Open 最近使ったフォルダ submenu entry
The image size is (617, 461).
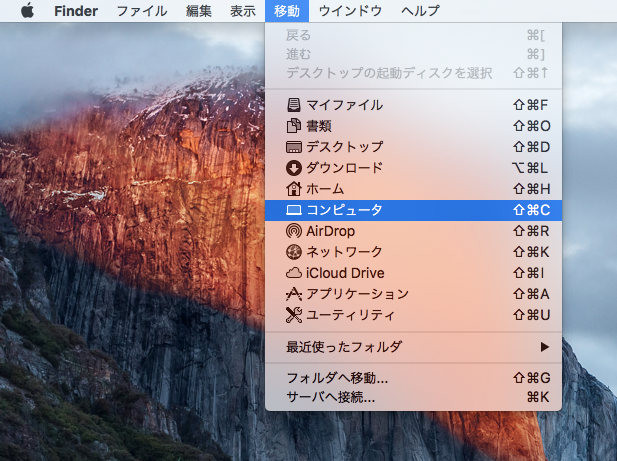point(414,347)
